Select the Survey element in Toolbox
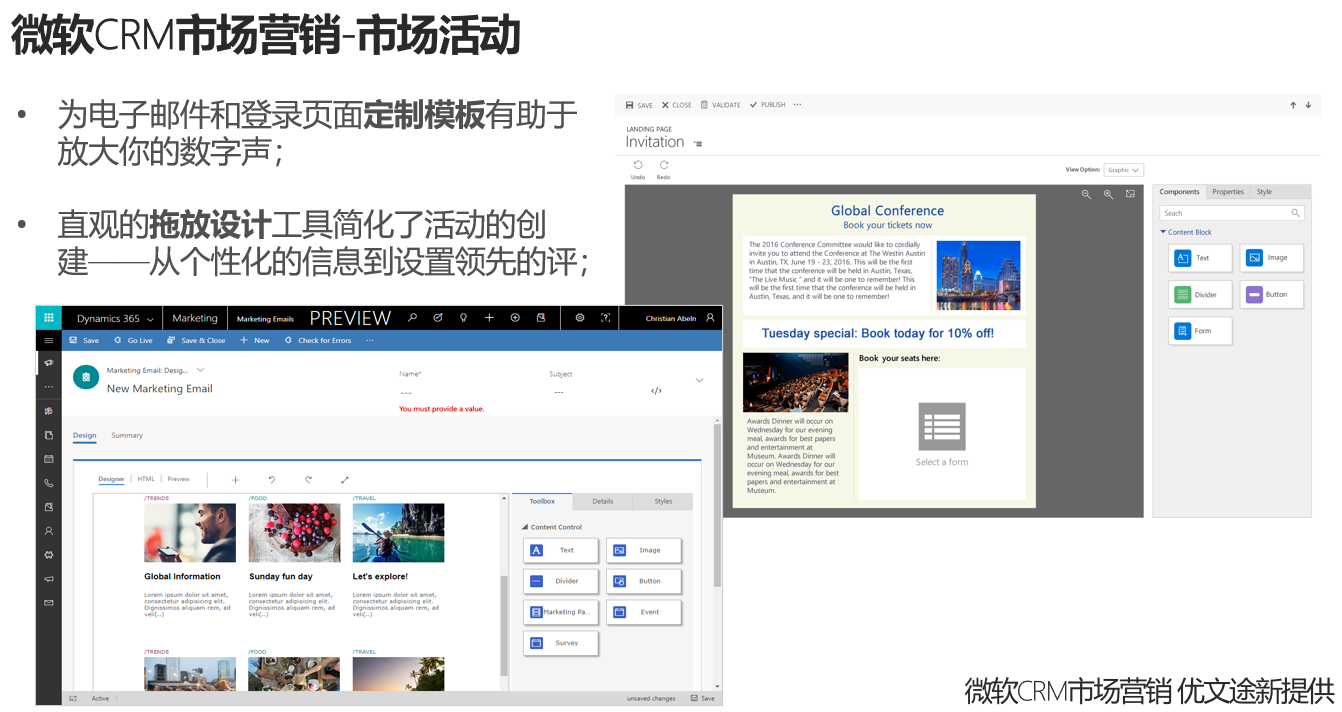The height and width of the screenshot is (712, 1342). [x=561, y=643]
